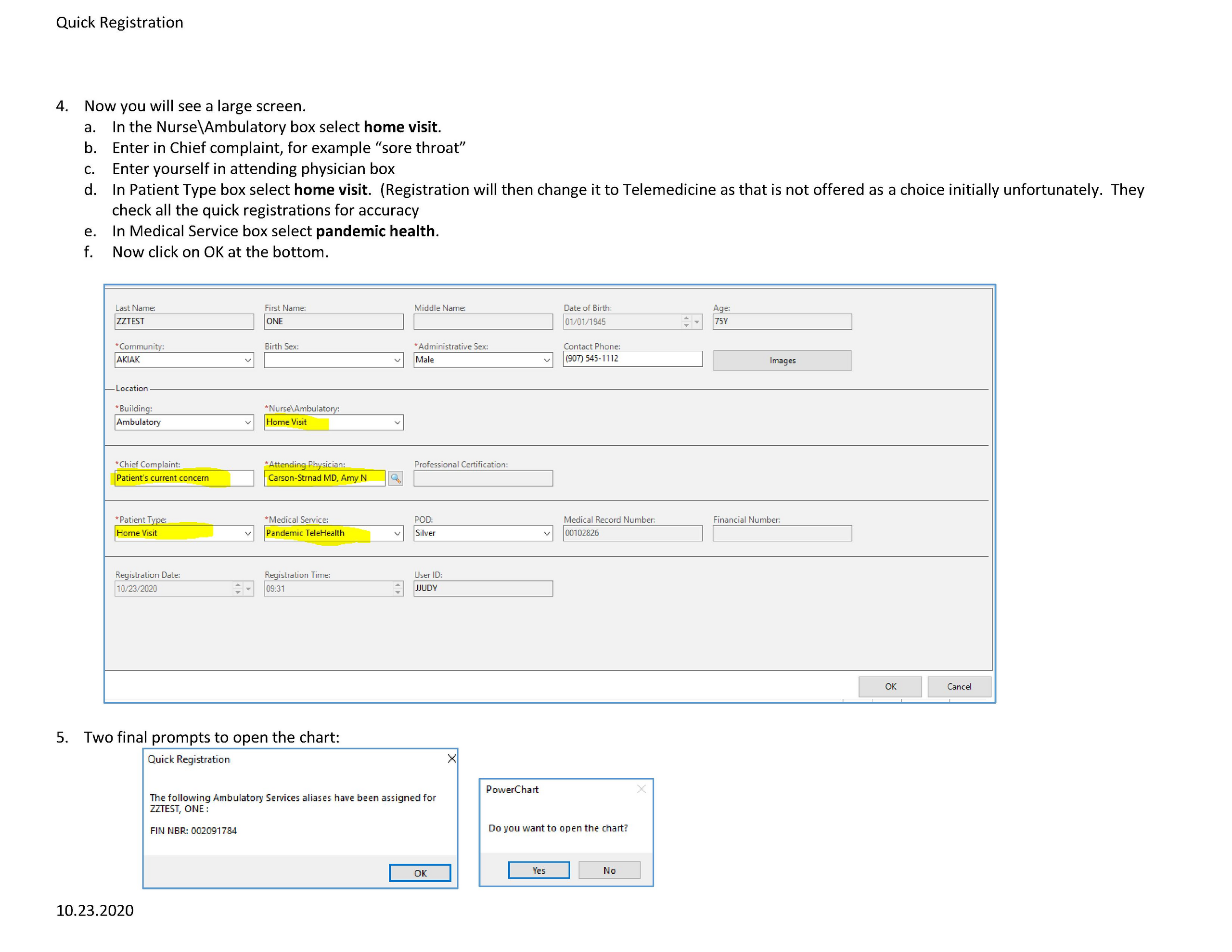The height and width of the screenshot is (952, 1232).
Task: Choose No in the PowerChart prompt
Action: click(609, 870)
